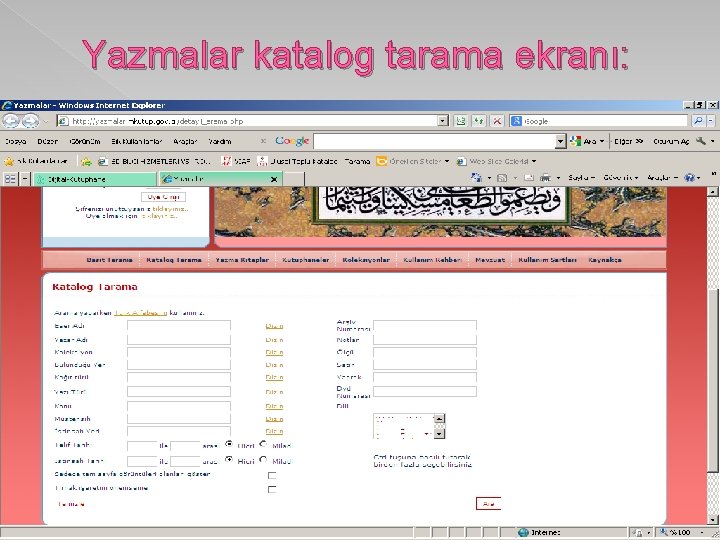
Task: Select Miladi radio for Telif Tarihi
Action: point(263,444)
